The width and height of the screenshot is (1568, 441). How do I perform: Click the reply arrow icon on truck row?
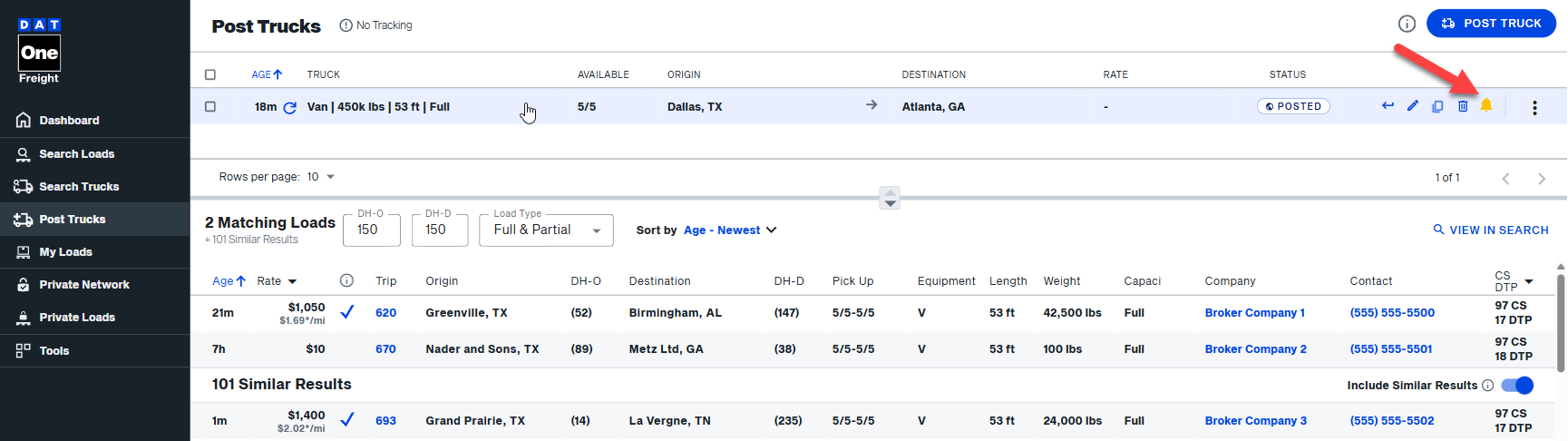pos(1388,106)
